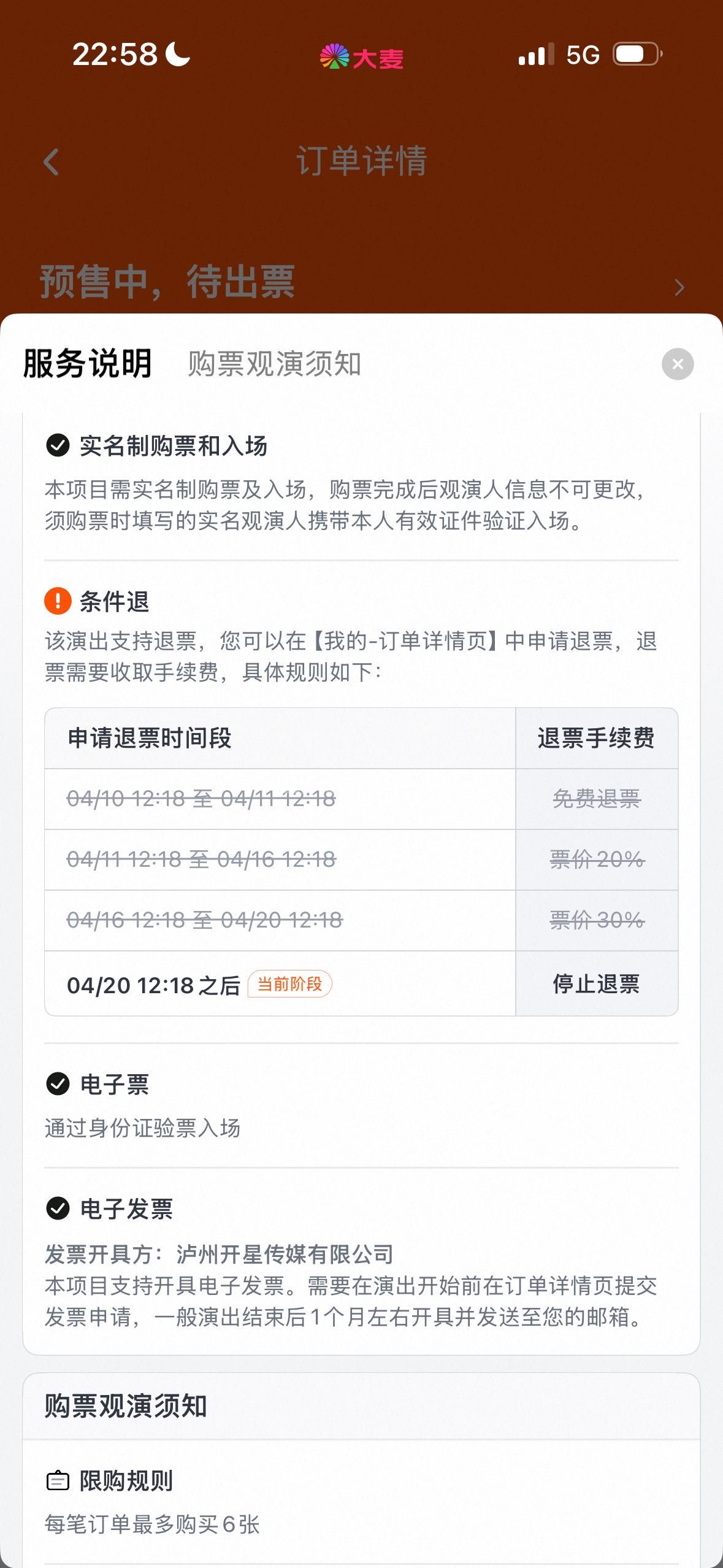This screenshot has height=1568, width=723.
Task: Tap checkmark icon beside 电子发票
Action: click(x=58, y=1209)
